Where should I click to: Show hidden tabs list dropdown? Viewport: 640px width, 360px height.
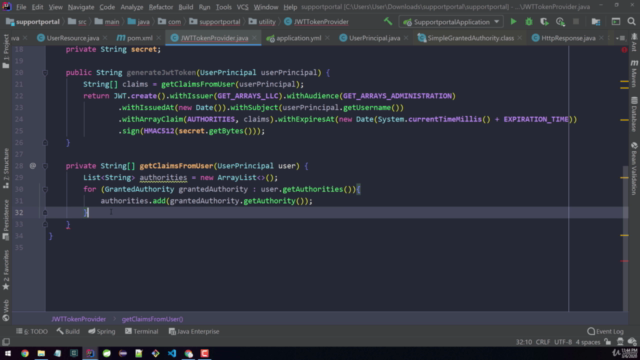tap(620, 38)
